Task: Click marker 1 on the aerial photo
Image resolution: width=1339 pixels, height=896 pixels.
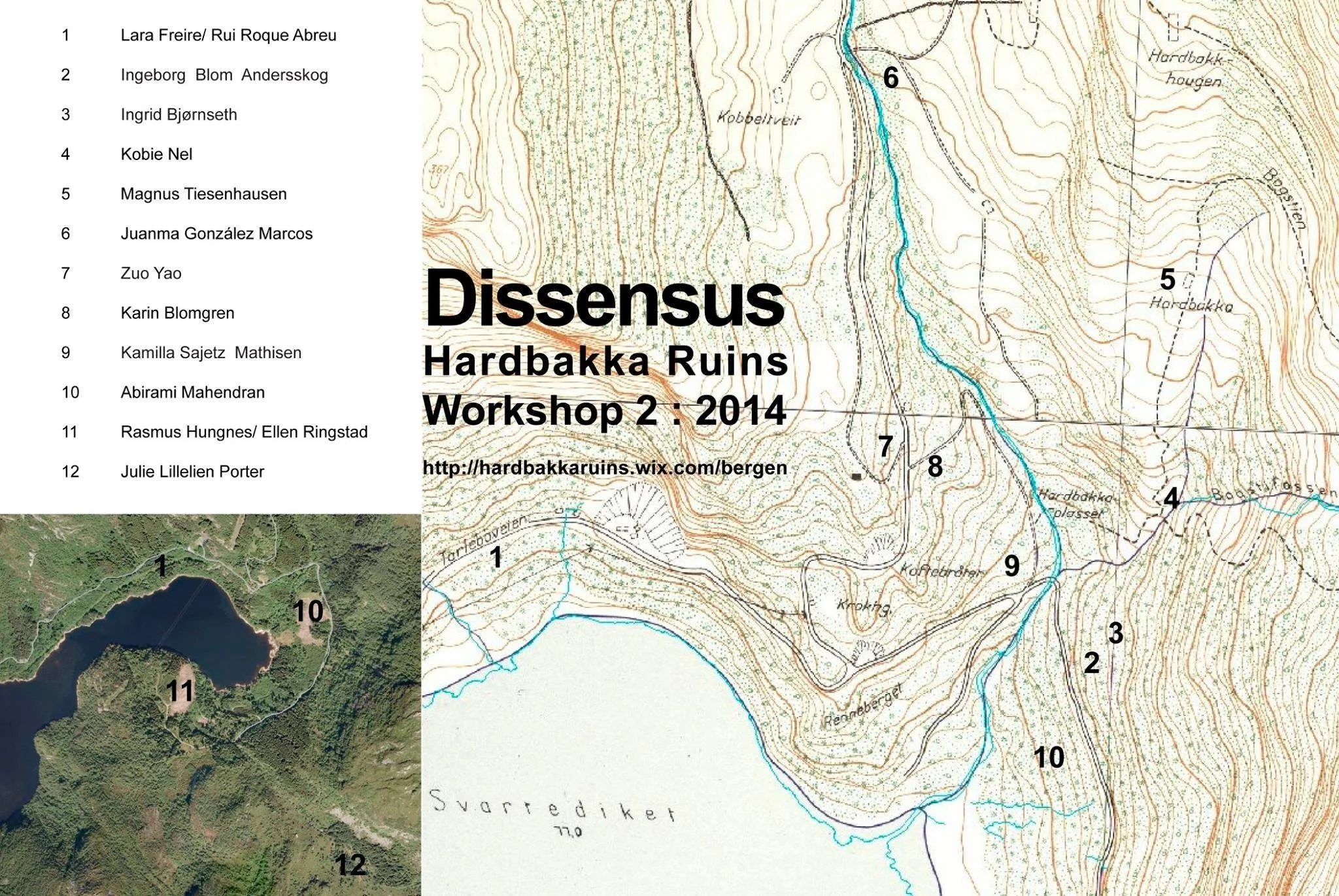Action: point(161,567)
